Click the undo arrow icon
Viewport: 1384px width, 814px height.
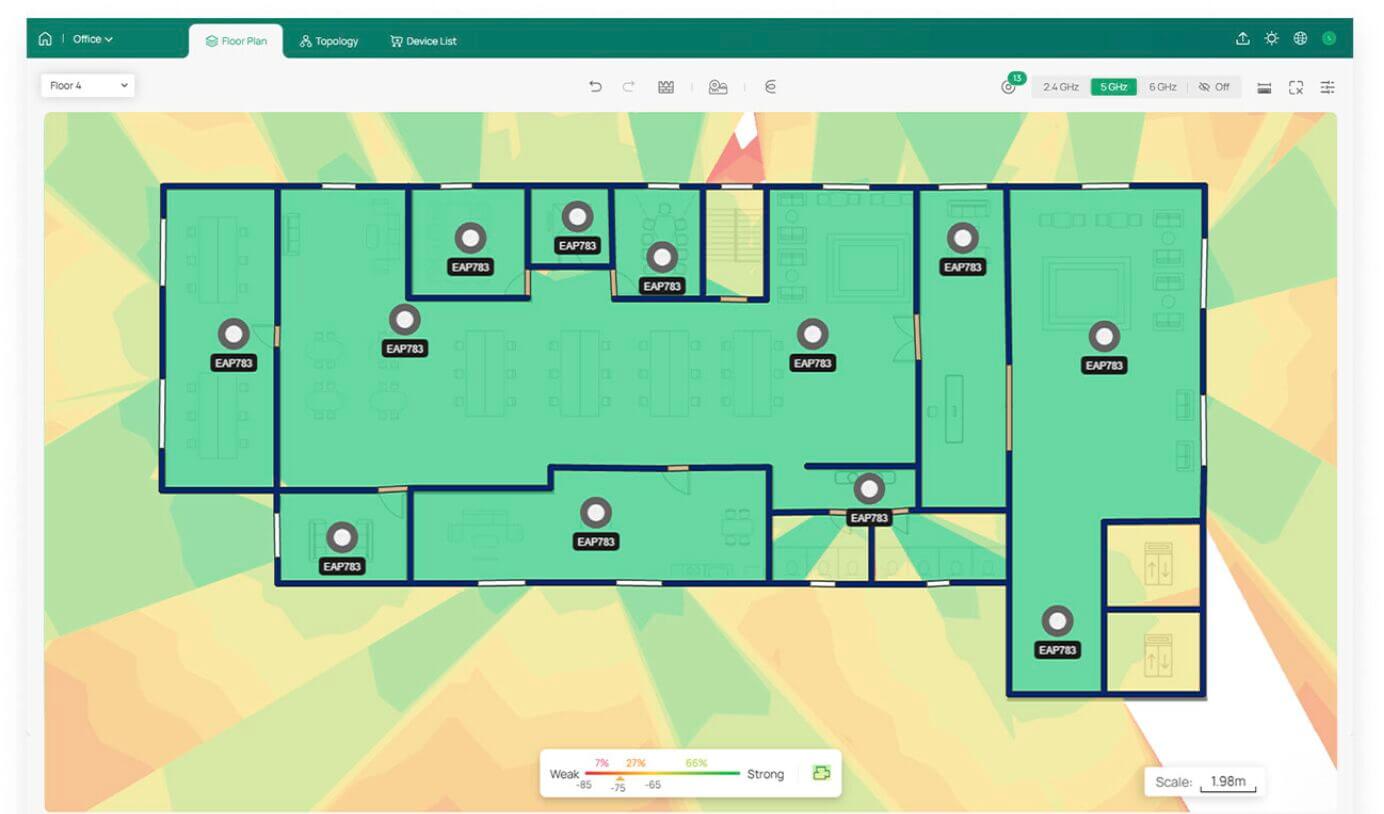point(595,87)
